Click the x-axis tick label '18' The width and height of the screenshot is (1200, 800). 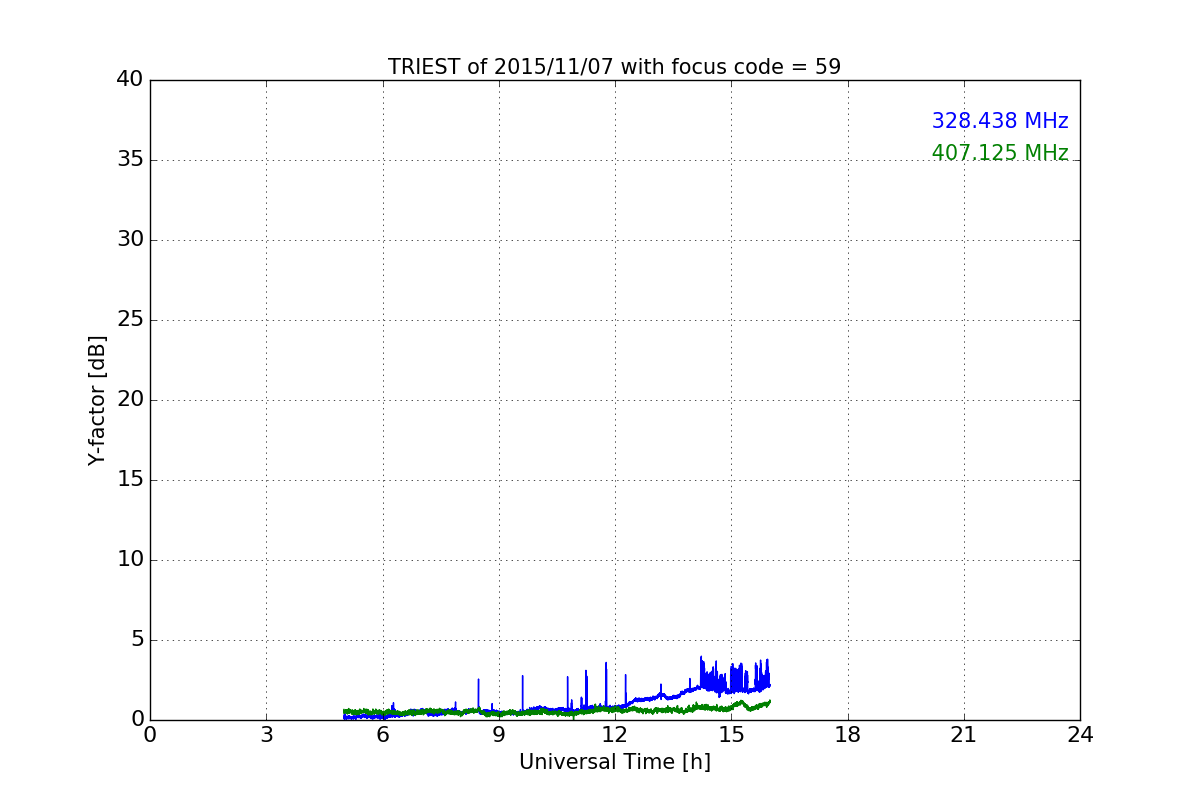tap(848, 735)
